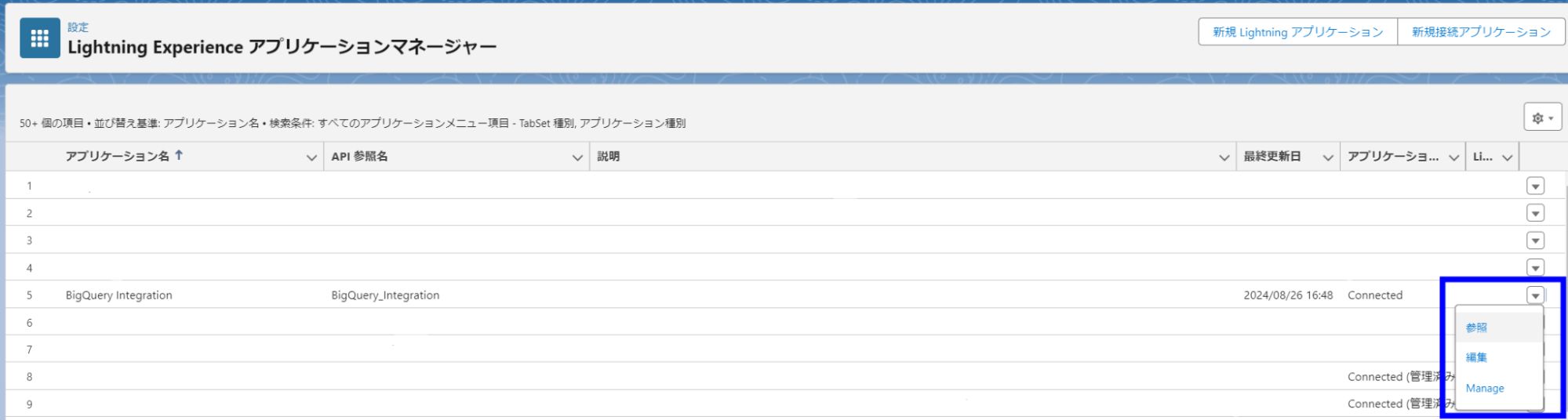Click the ascending sort arrow on アプリケーション名
Viewport: 1568px width, 420px height.
point(179,155)
